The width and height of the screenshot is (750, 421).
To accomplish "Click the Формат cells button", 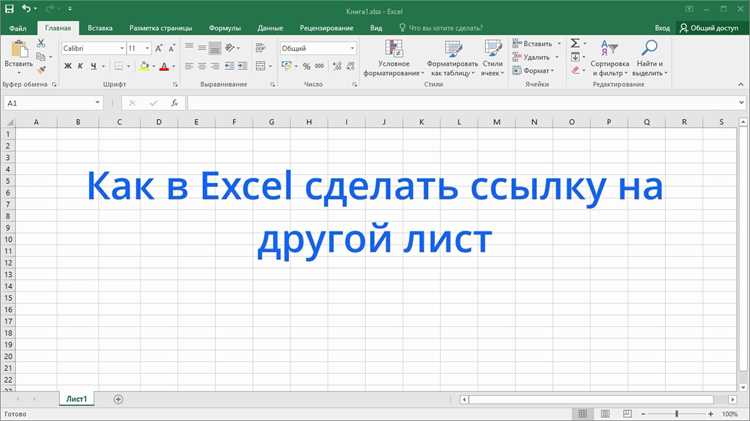I will pyautogui.click(x=533, y=70).
